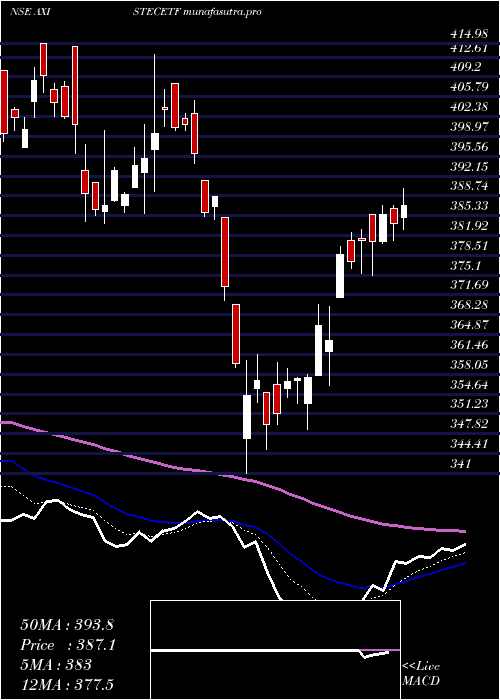
Task: Click the 371.69 axis value
Action: tap(469, 285)
